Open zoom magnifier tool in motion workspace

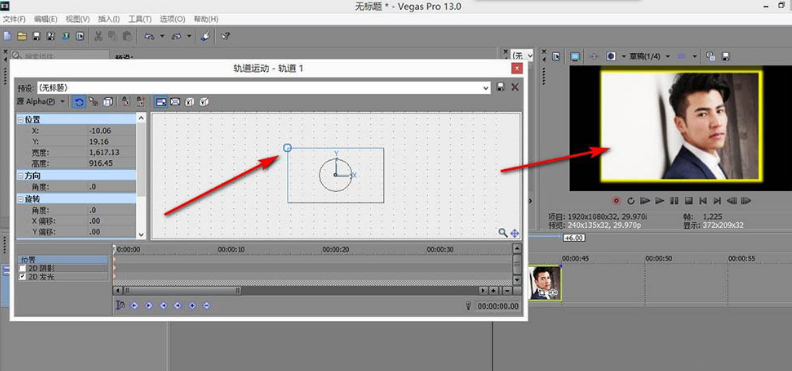coord(503,233)
